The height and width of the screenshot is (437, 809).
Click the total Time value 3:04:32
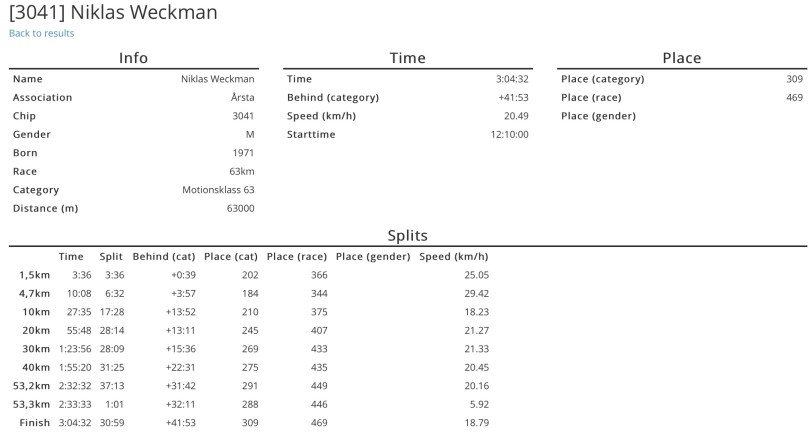click(x=512, y=79)
